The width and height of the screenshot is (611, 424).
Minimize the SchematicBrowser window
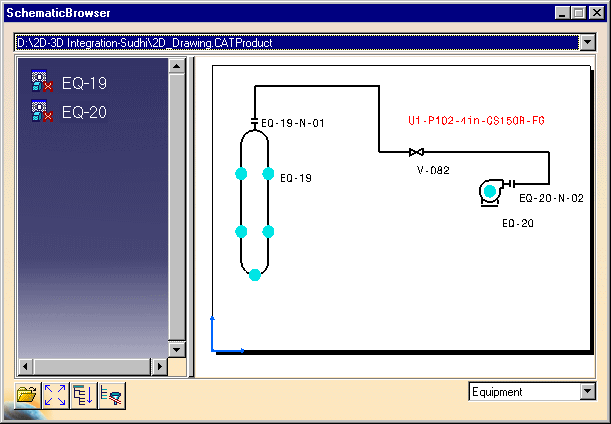tap(562, 13)
